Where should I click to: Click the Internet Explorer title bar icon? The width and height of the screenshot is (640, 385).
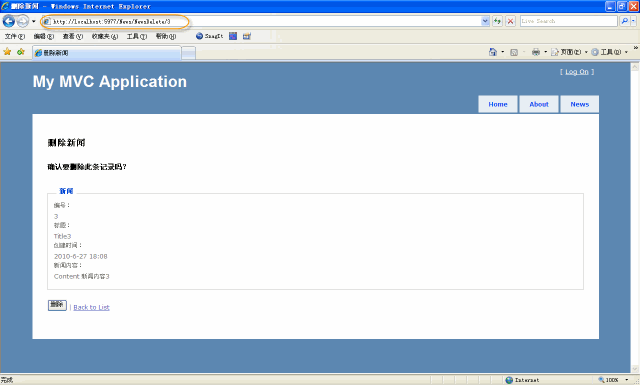pos(5,6)
